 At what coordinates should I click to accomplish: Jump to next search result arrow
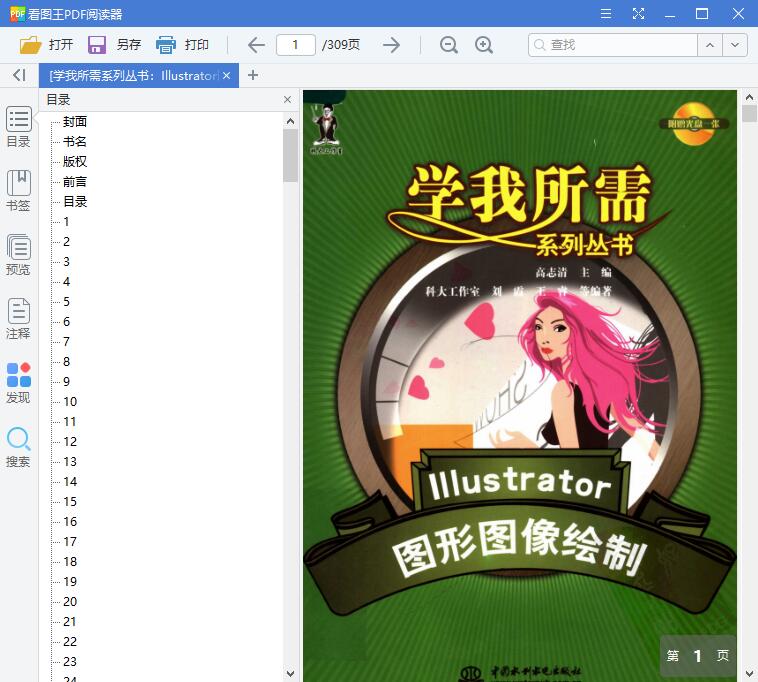pyautogui.click(x=735, y=45)
